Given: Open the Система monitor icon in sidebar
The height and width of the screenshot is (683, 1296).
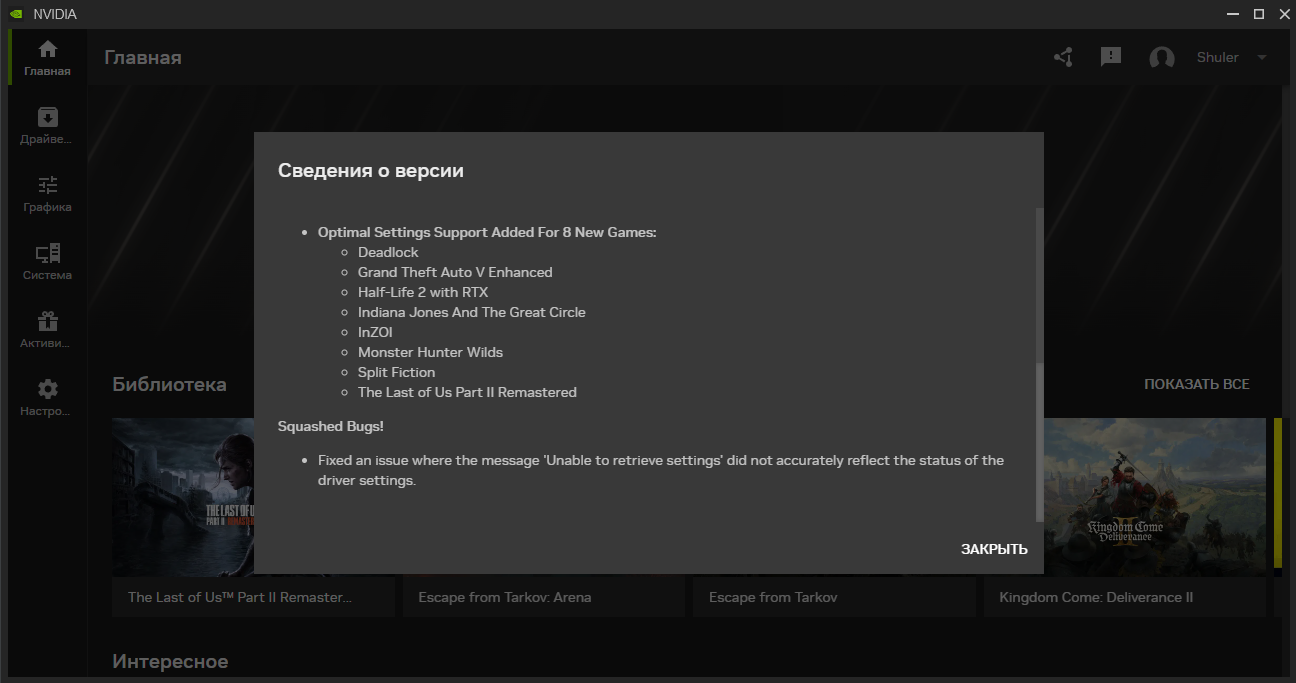Looking at the screenshot, I should click(47, 253).
